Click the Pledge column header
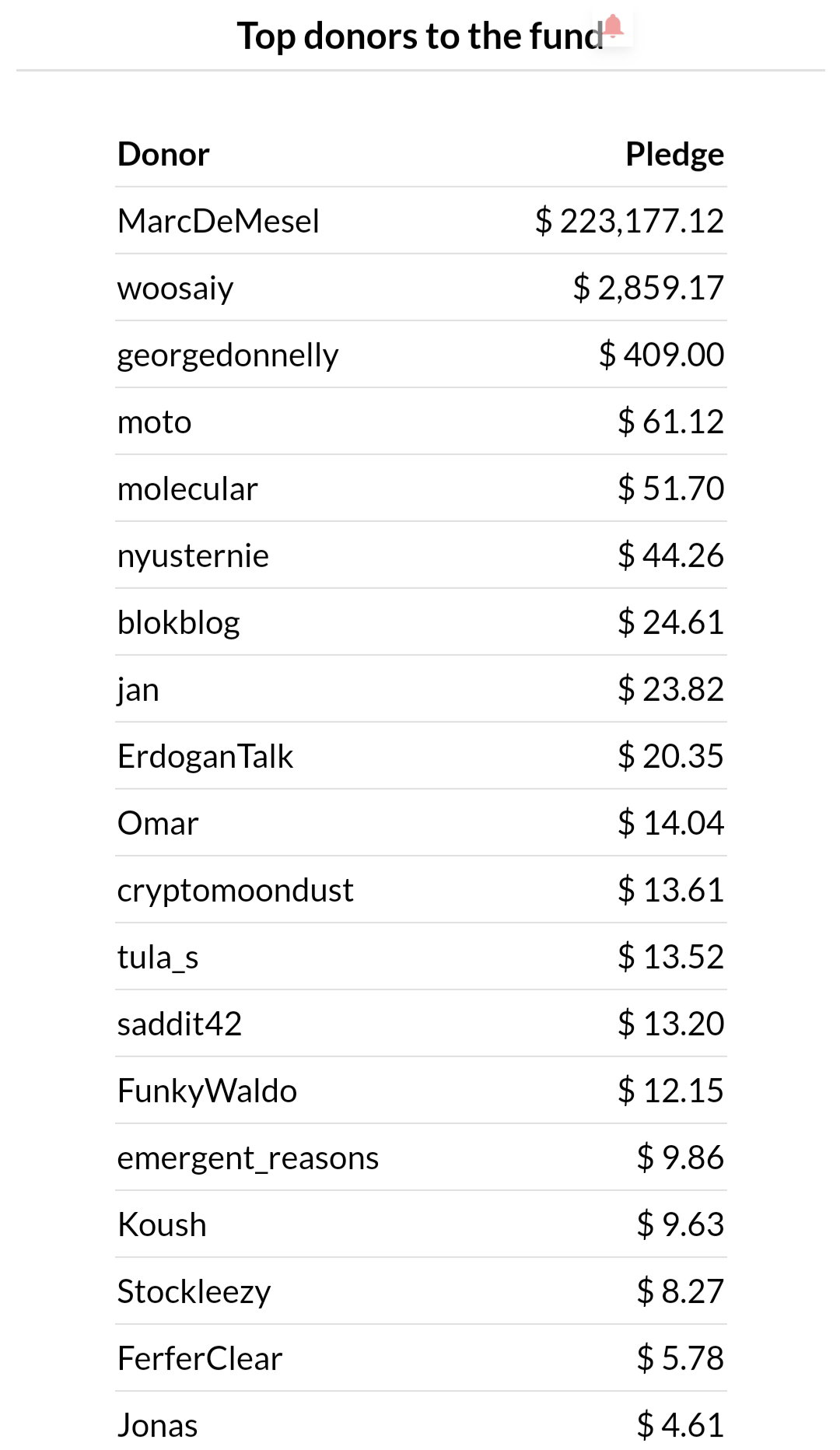 pos(675,155)
